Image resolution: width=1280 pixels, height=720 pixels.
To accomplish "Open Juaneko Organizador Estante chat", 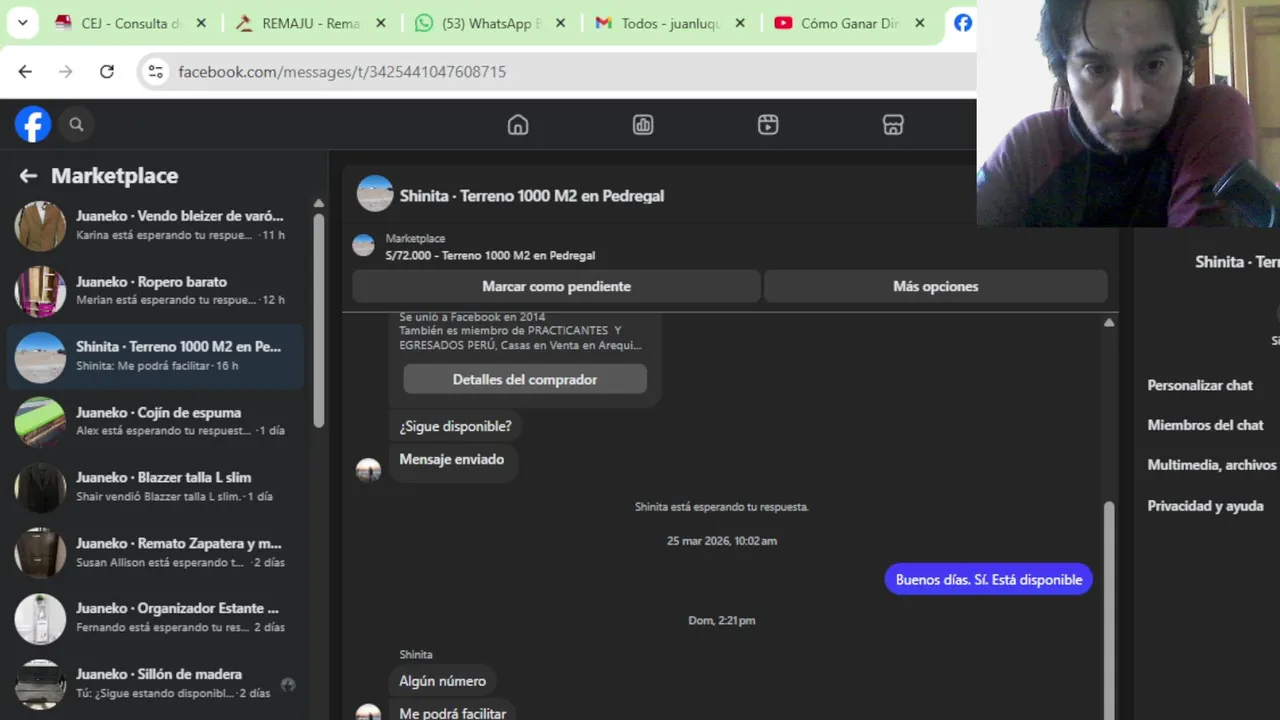I will point(155,618).
